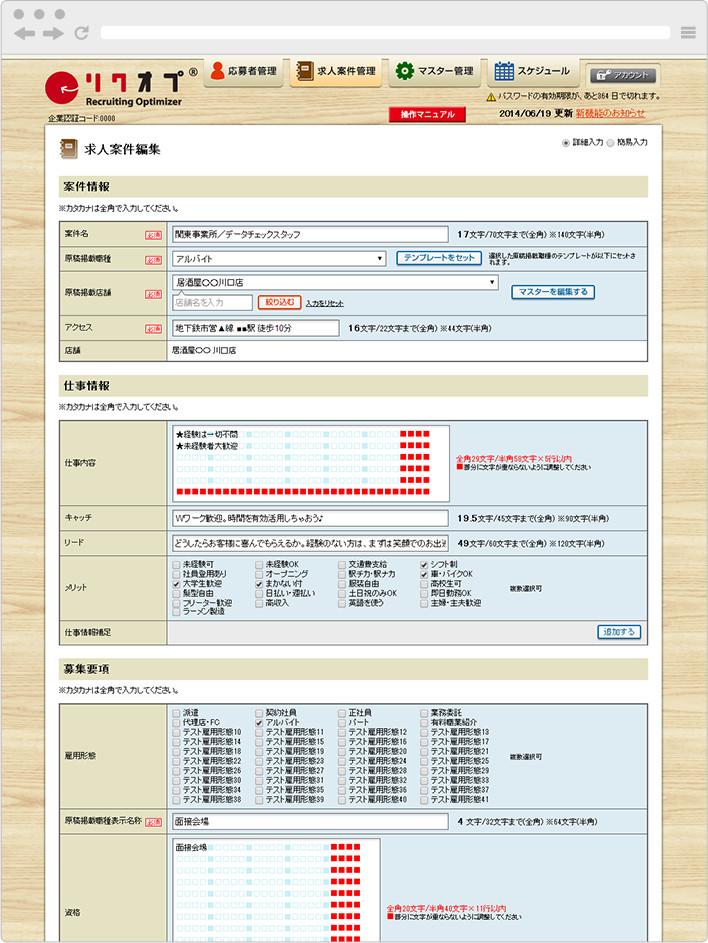
Task: Click the person icon on 応募者管理 tab
Action: click(217, 70)
